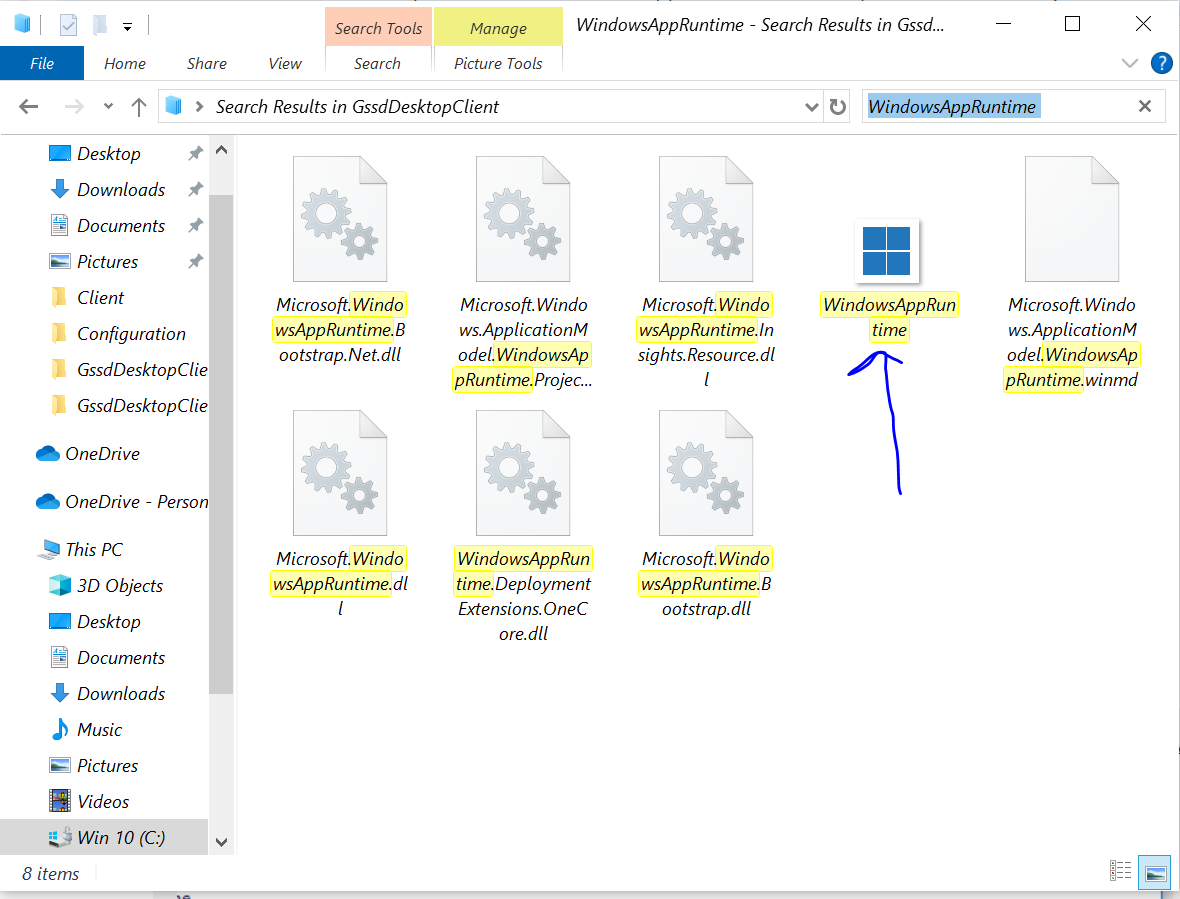Customize Quick Access Toolbar dropdown
1180x899 pixels.
coord(127,27)
